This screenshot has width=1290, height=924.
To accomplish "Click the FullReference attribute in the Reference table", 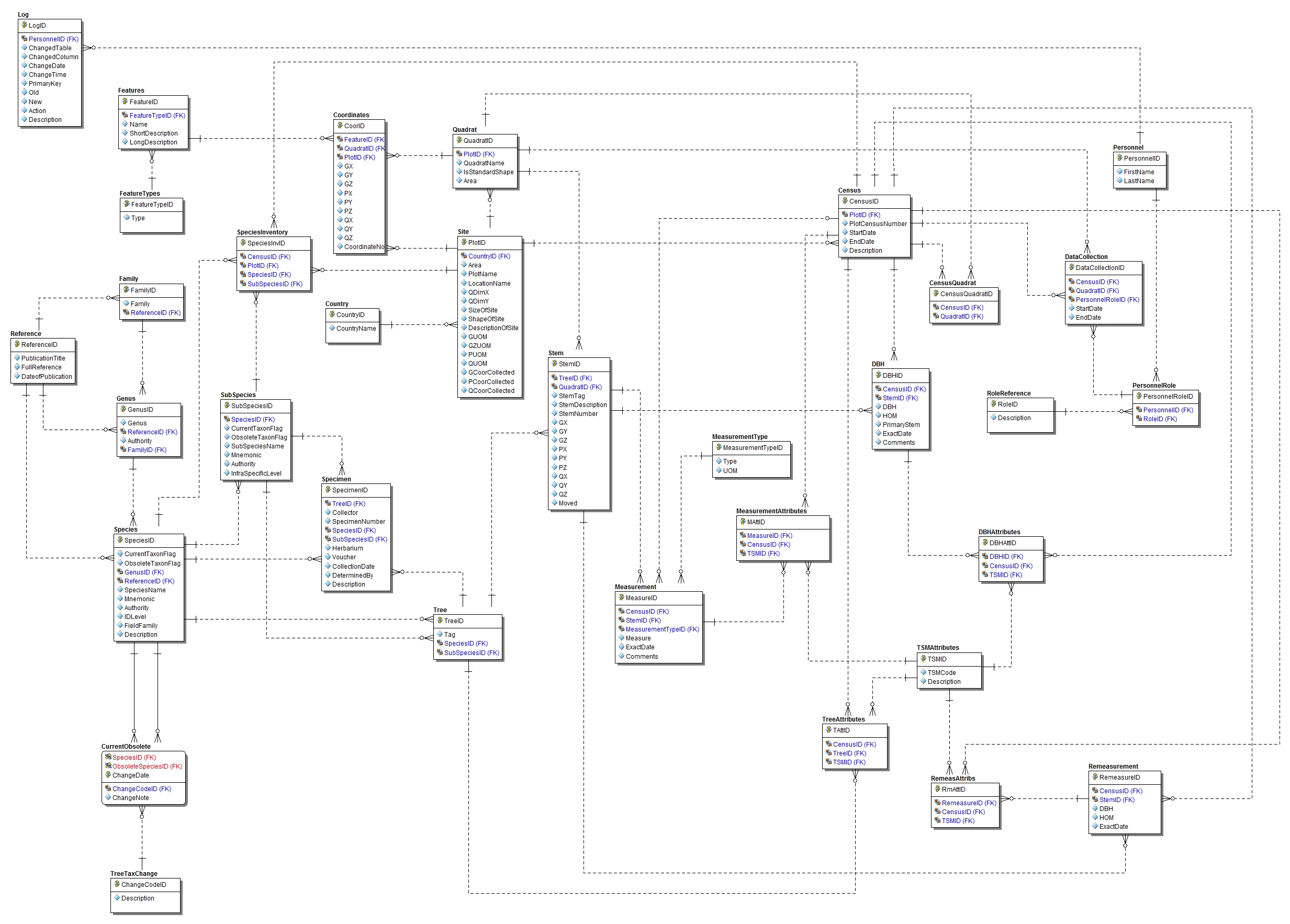I will click(x=41, y=367).
